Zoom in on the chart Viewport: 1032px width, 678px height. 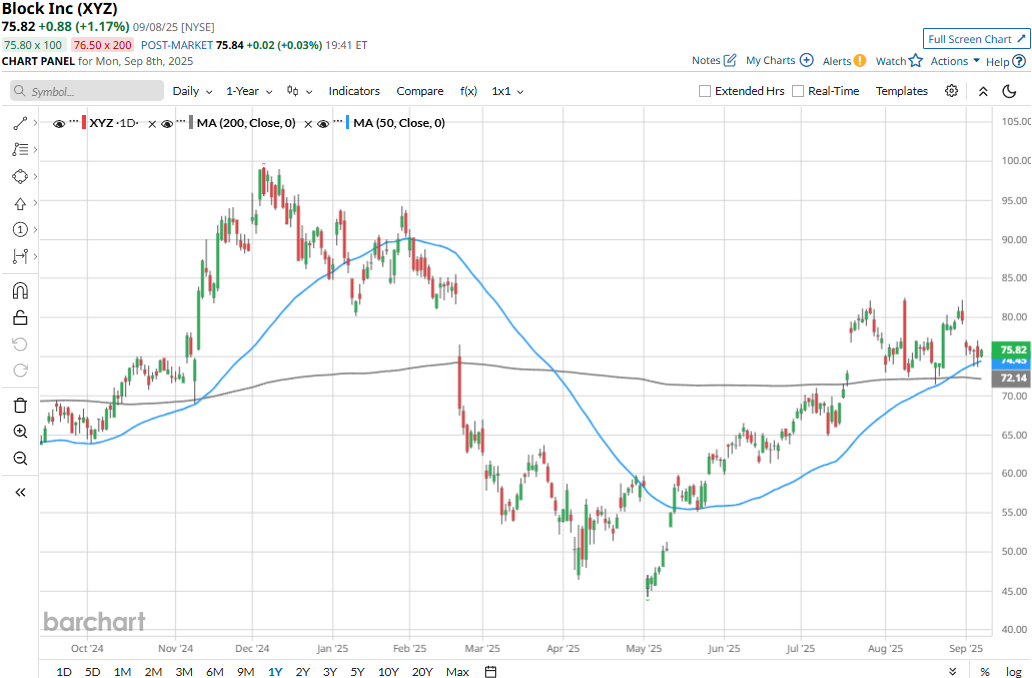20,432
